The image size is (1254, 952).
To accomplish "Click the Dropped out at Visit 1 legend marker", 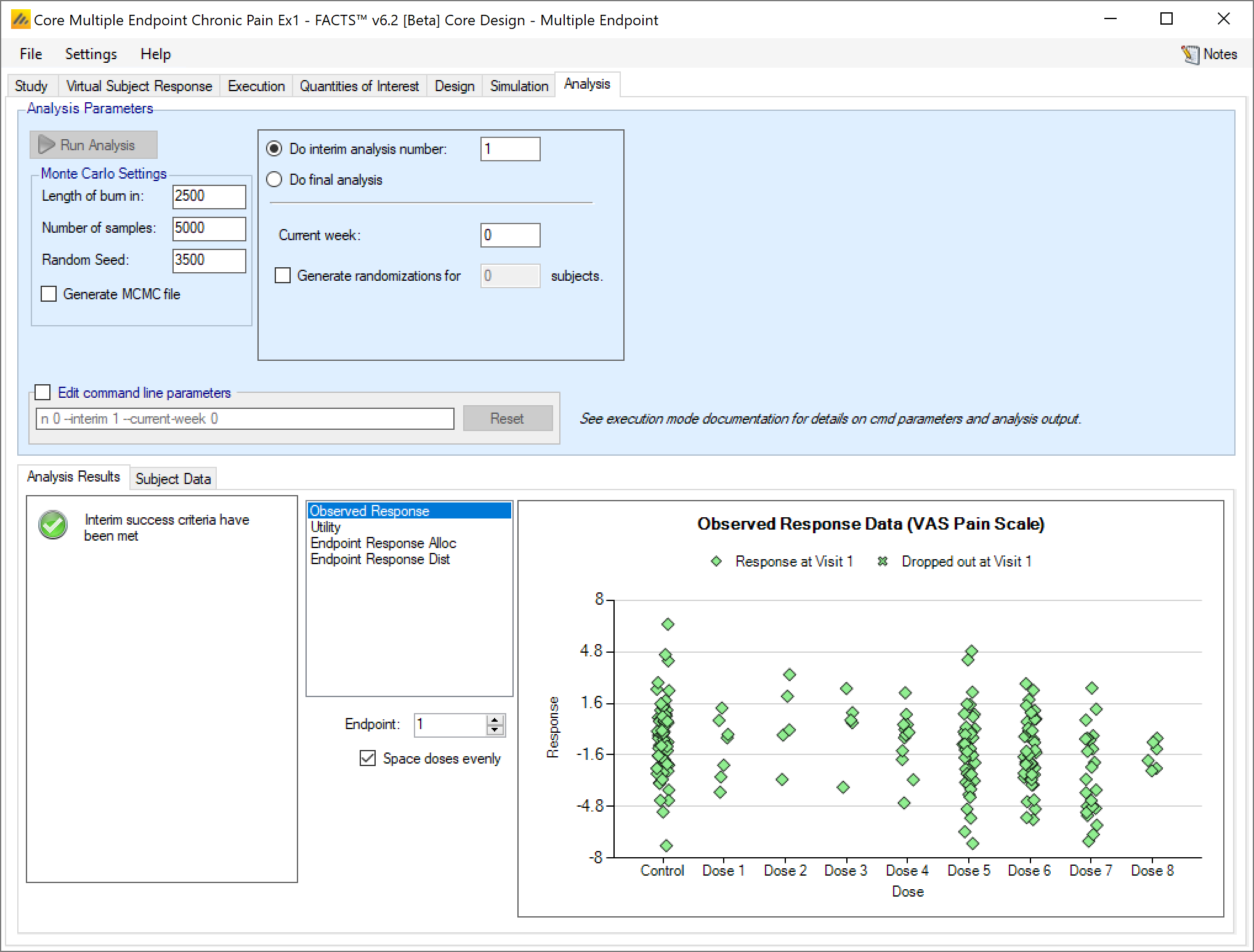I will [x=883, y=562].
